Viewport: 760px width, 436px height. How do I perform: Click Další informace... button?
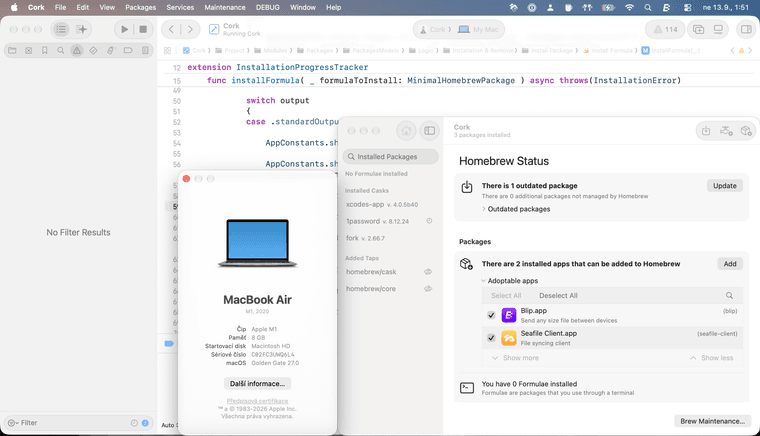coord(257,384)
